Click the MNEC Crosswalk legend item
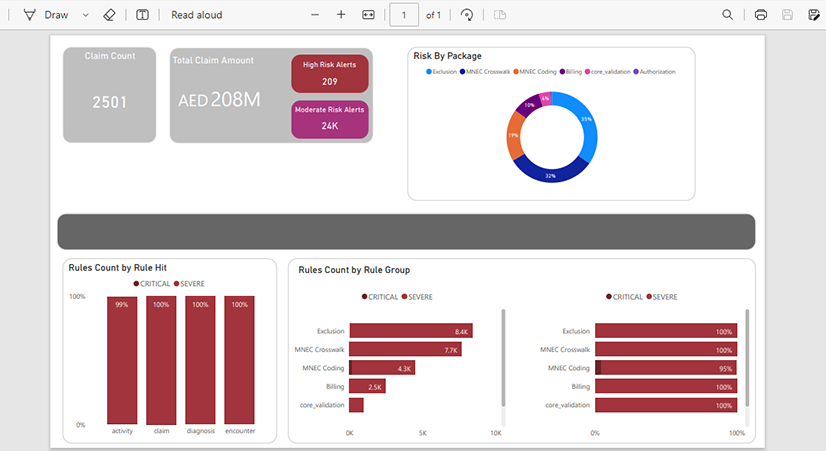 click(485, 72)
